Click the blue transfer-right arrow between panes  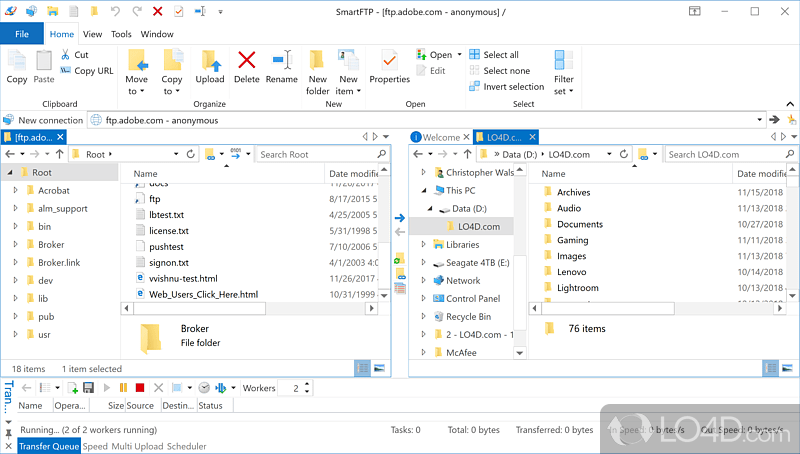(399, 218)
